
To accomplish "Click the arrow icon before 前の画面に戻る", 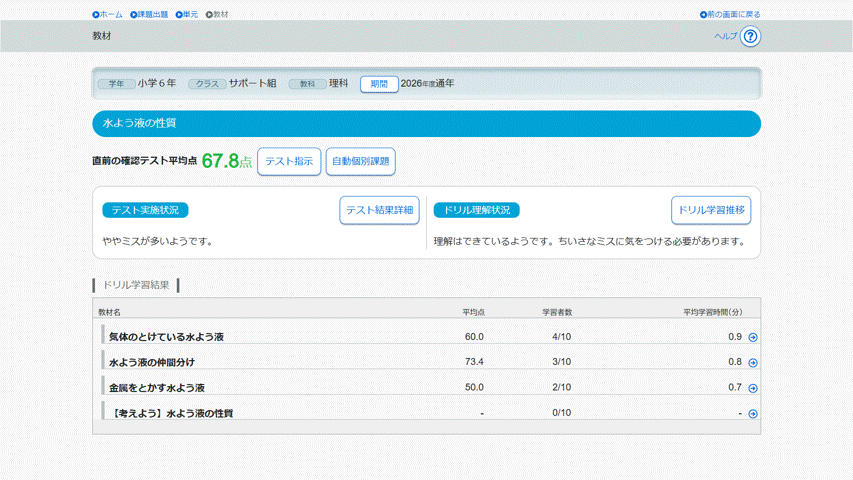I will coord(703,15).
